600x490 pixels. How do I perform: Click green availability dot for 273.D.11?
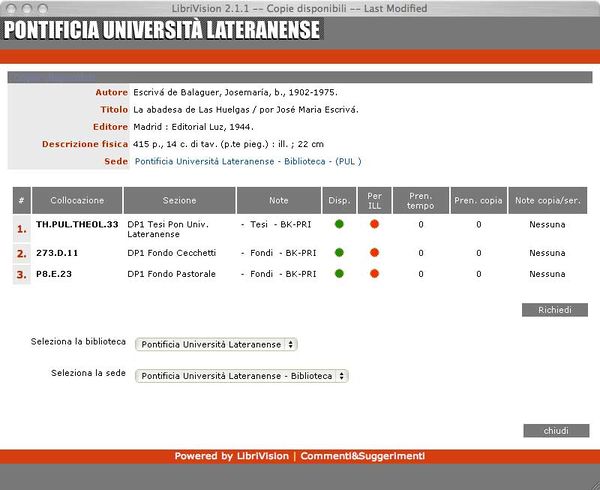339,253
